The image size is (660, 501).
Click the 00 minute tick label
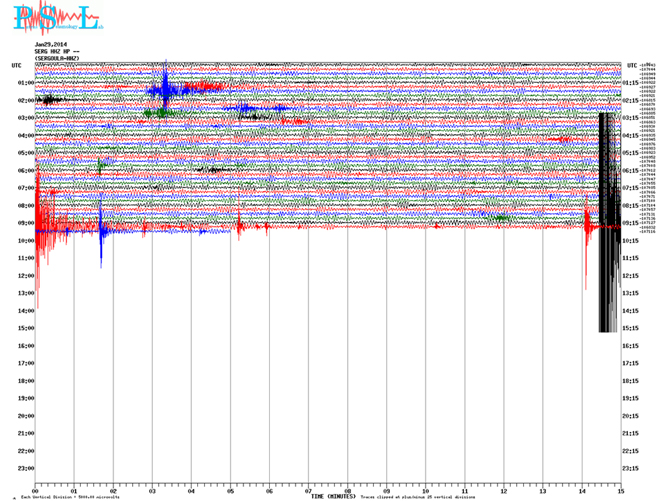tap(36, 490)
